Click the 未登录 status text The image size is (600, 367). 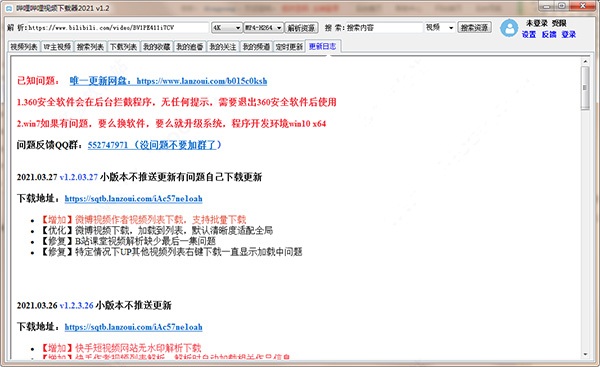(536, 23)
